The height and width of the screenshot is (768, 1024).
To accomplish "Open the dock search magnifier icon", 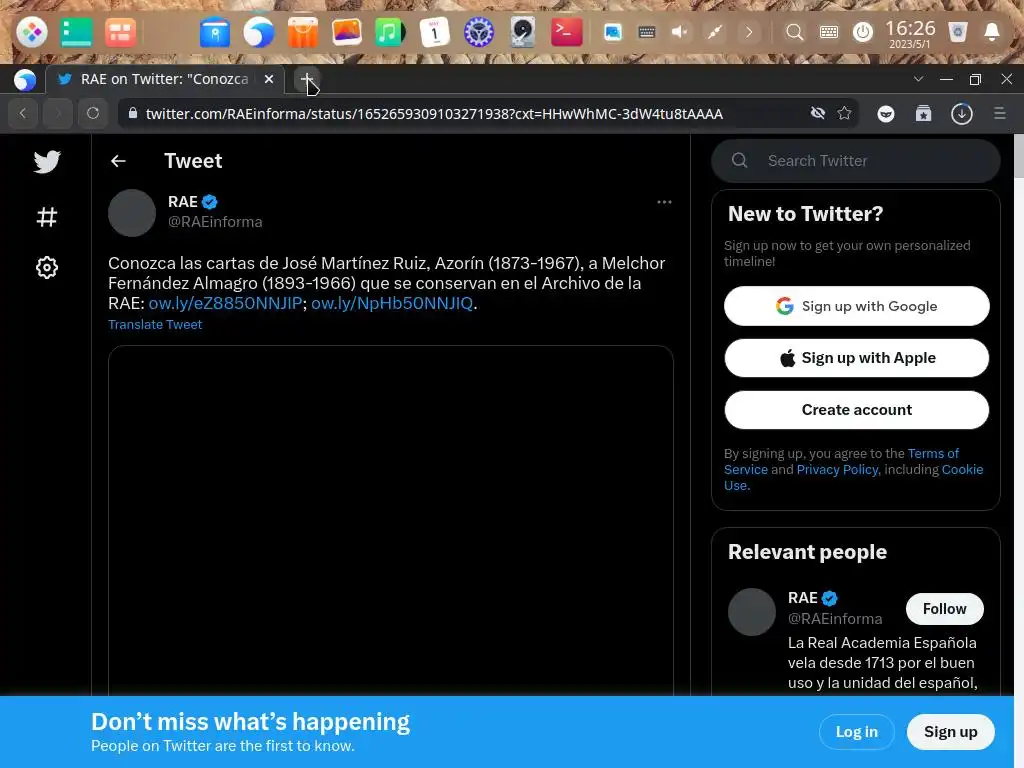I will [x=794, y=31].
